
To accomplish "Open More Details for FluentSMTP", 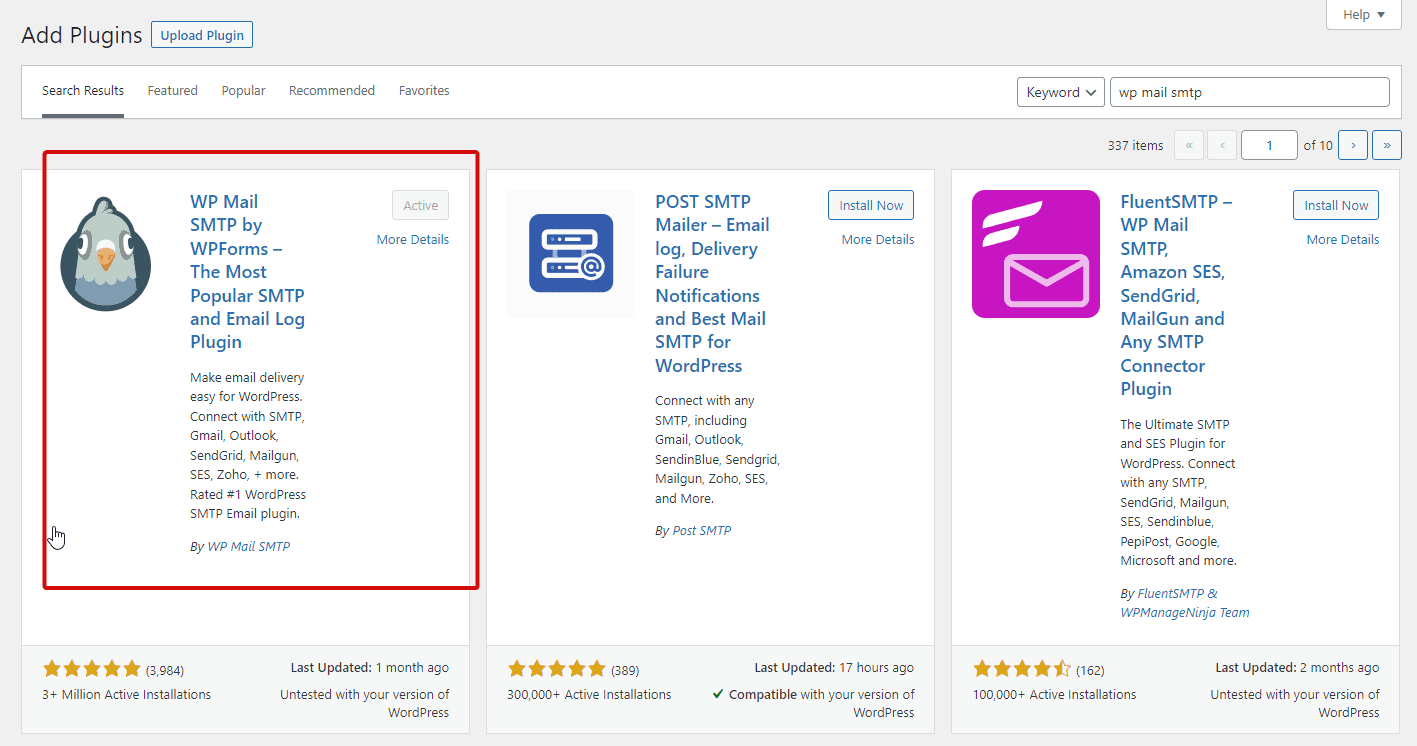I will 1343,239.
